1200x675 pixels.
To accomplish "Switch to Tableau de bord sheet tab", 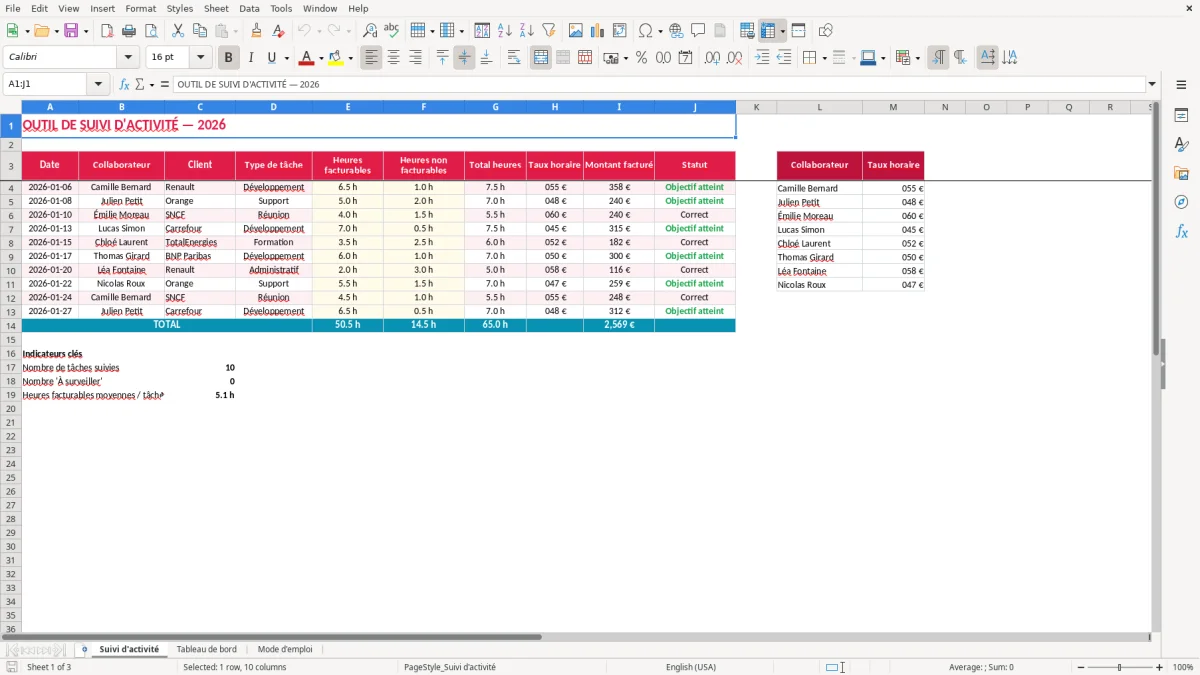I will point(207,649).
